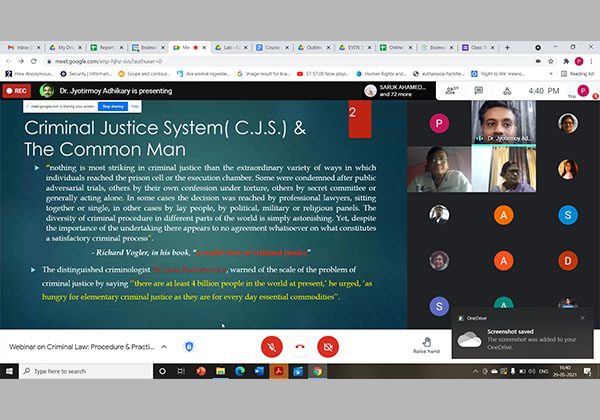Open the Human Rights bookmark
600x420 pixels.
[387, 73]
